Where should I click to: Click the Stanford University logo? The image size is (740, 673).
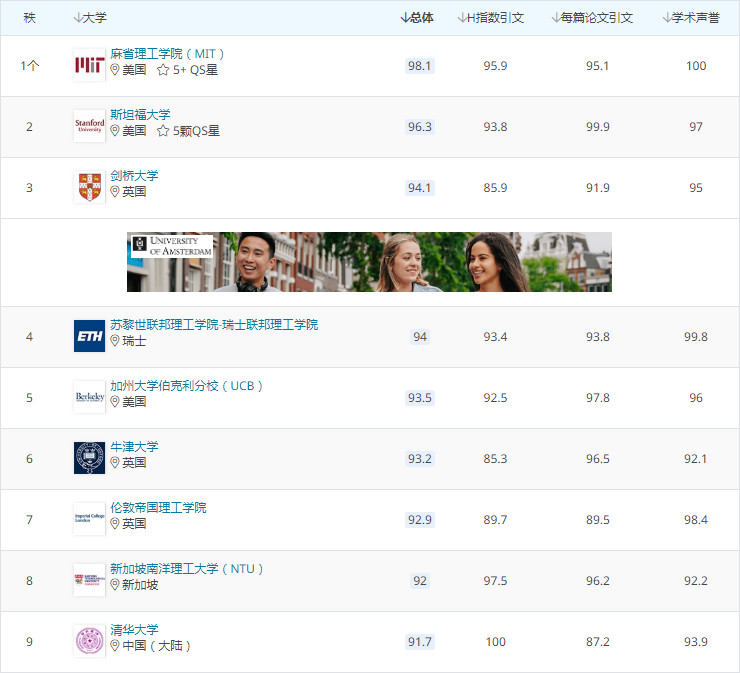pyautogui.click(x=89, y=127)
